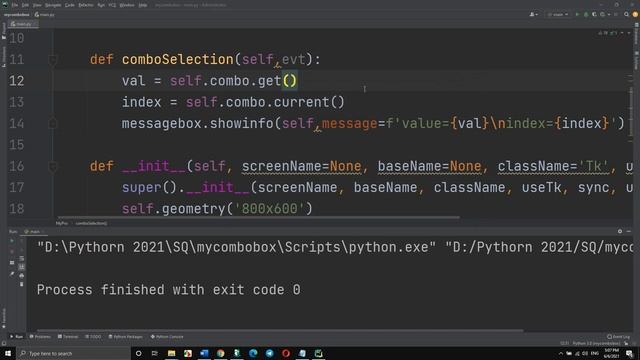Image resolution: width=640 pixels, height=360 pixels.
Task: Open the VCS menu
Action: (x=112, y=5)
